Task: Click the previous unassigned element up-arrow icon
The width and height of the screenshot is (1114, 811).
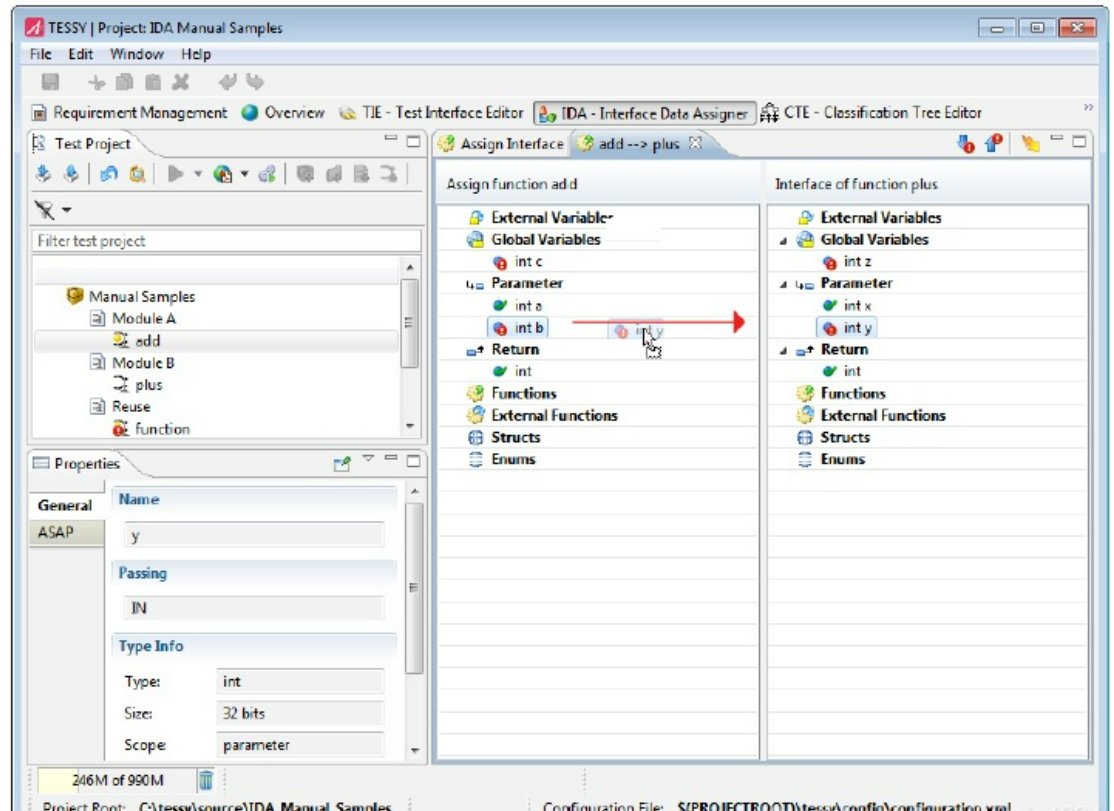Action: pos(993,144)
